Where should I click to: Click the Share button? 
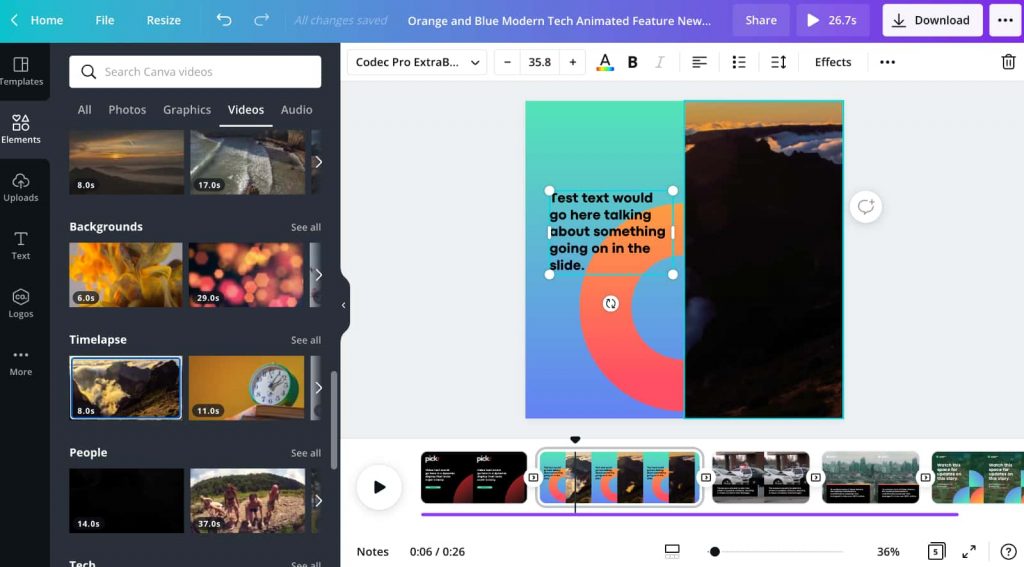761,20
